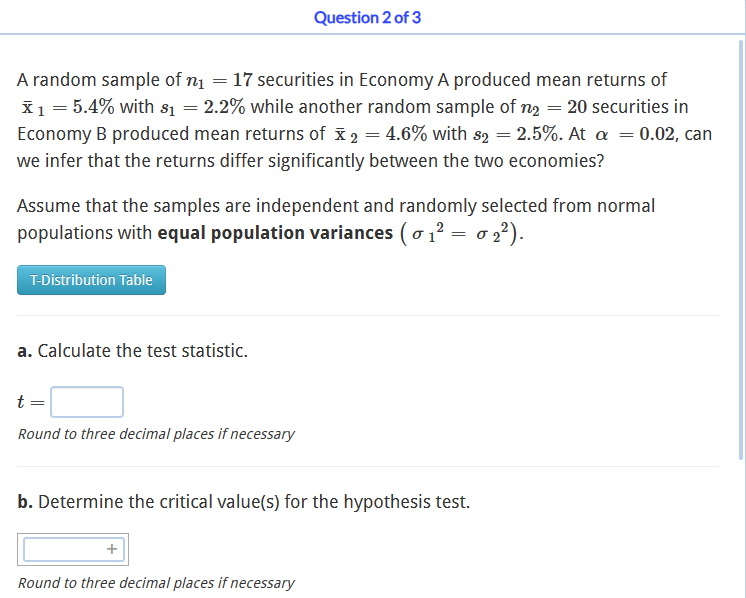Click the 't =' label beside the input
This screenshot has height=598, width=746.
tap(30, 402)
